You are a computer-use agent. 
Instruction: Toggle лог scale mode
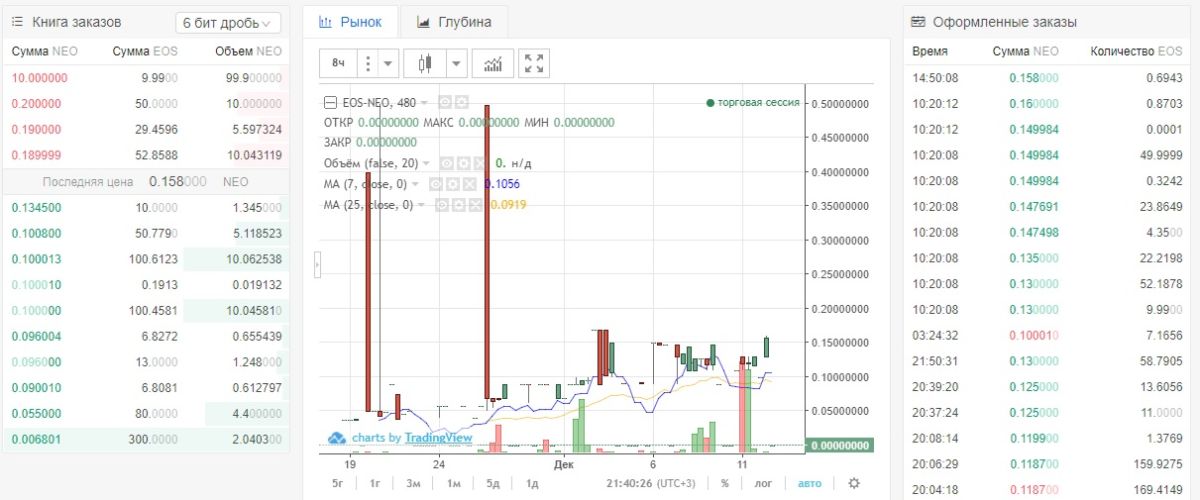coord(763,483)
